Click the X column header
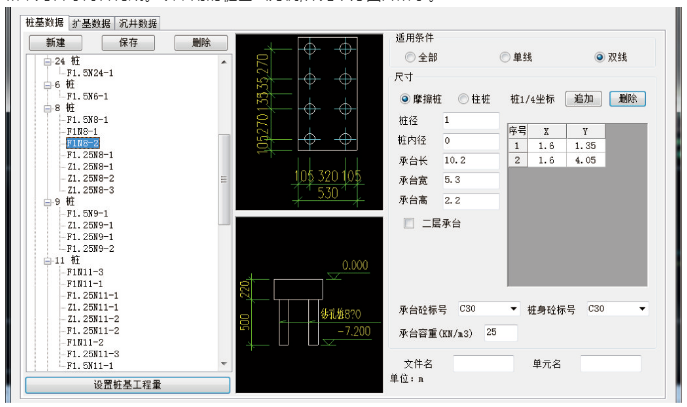 point(546,131)
